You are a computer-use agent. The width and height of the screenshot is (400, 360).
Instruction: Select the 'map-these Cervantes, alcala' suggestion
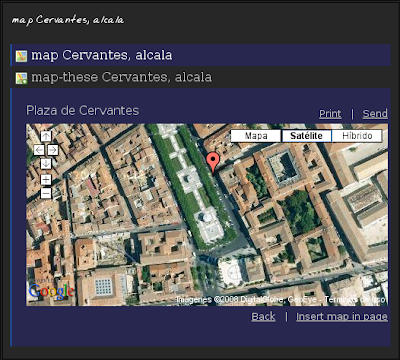pos(201,77)
